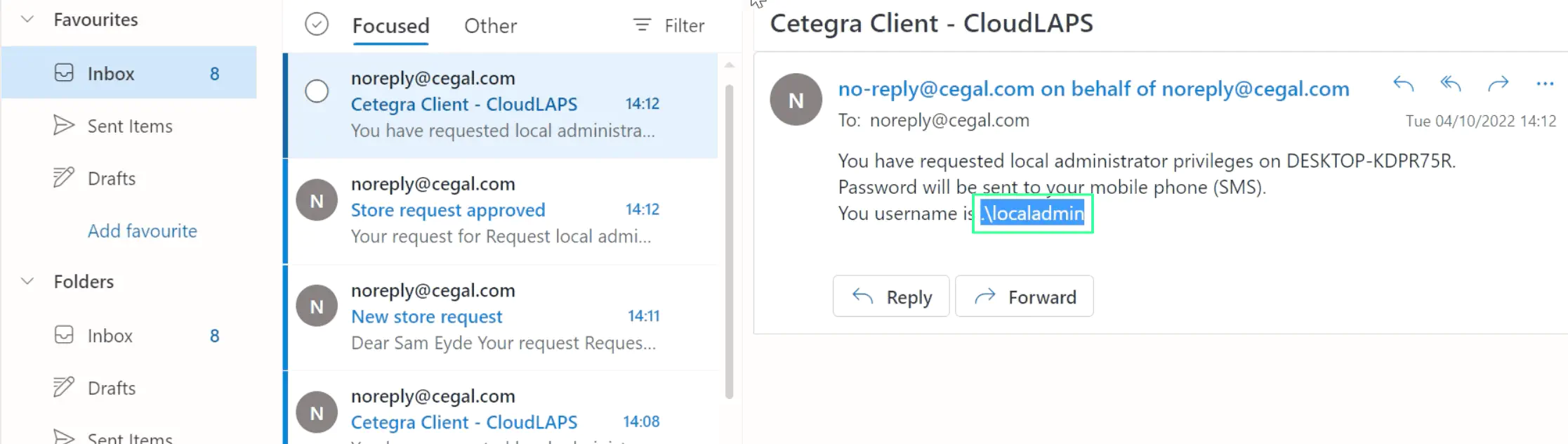Image resolution: width=1568 pixels, height=444 pixels.
Task: Tick the selection circle on the 14:12 Cetegra Client email
Action: [x=317, y=91]
